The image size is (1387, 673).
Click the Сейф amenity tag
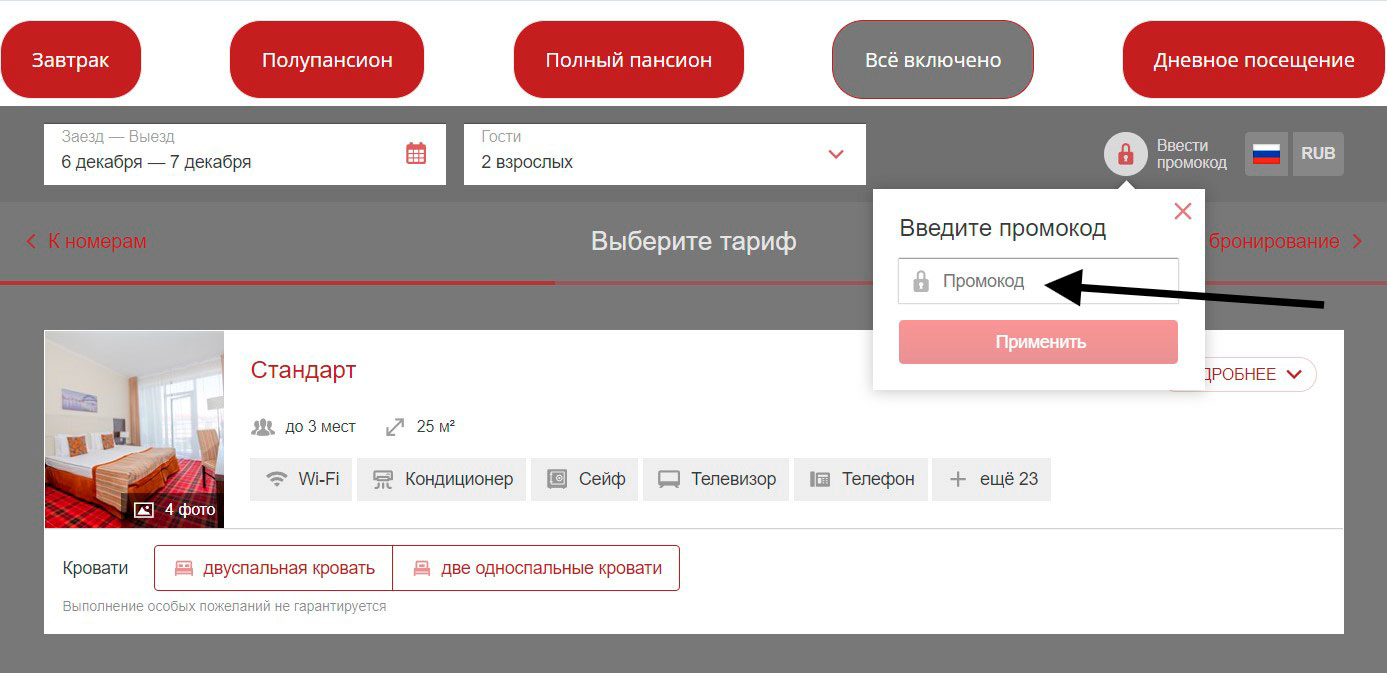coord(584,479)
